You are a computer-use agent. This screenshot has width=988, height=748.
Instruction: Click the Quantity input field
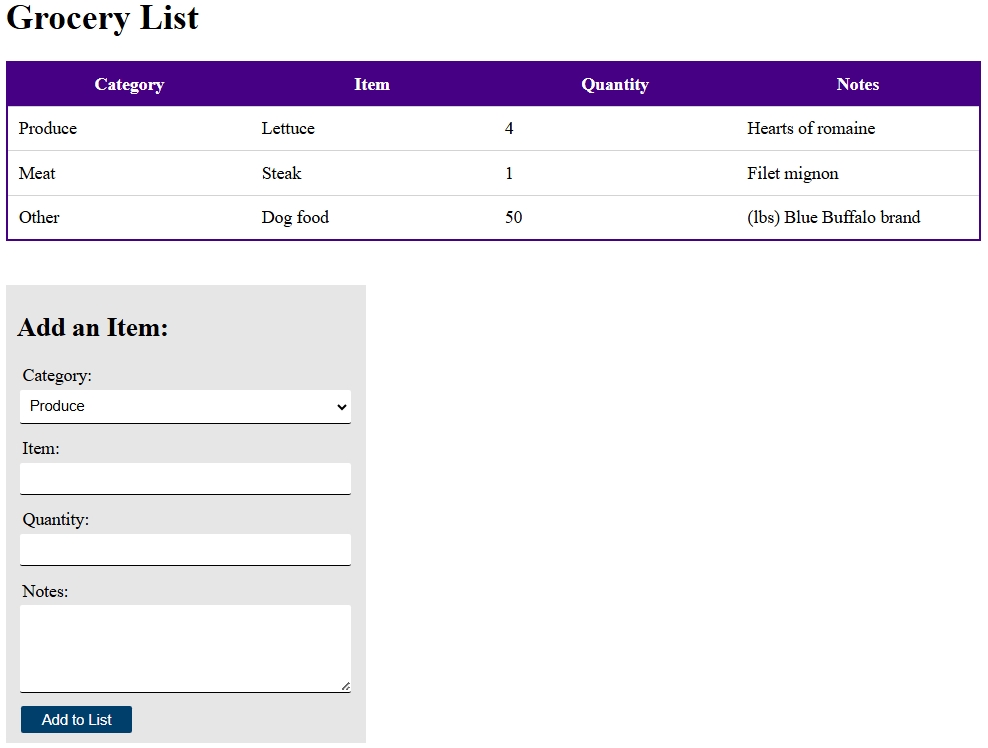pos(185,549)
